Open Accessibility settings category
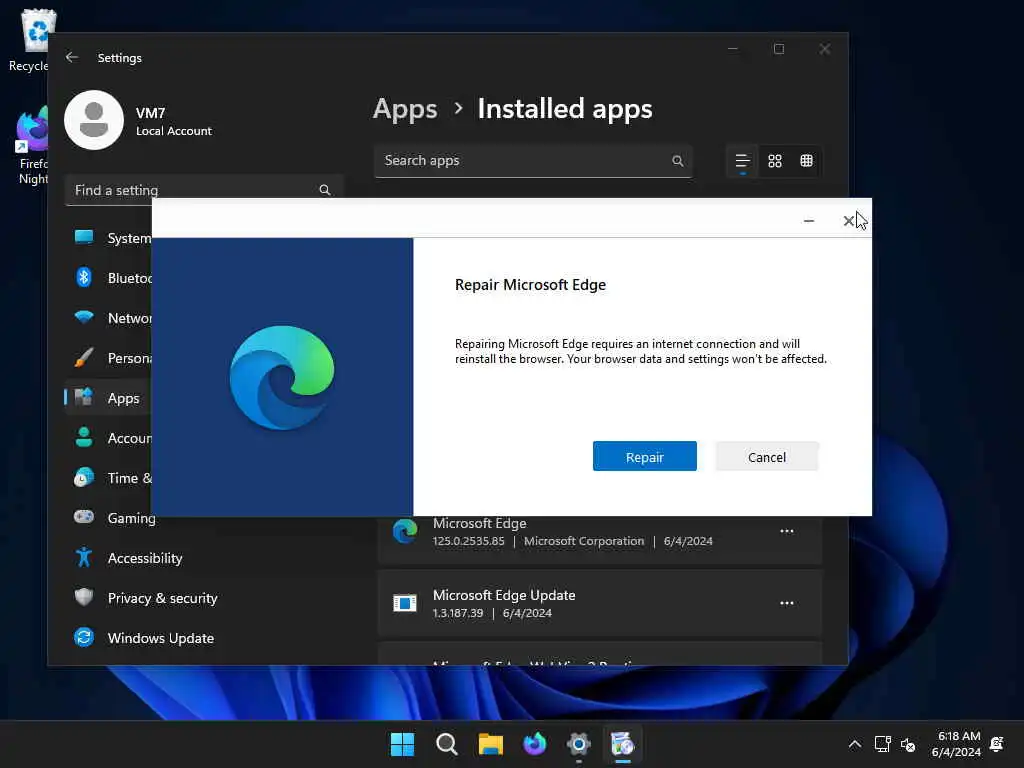The width and height of the screenshot is (1024, 768). 204,558
